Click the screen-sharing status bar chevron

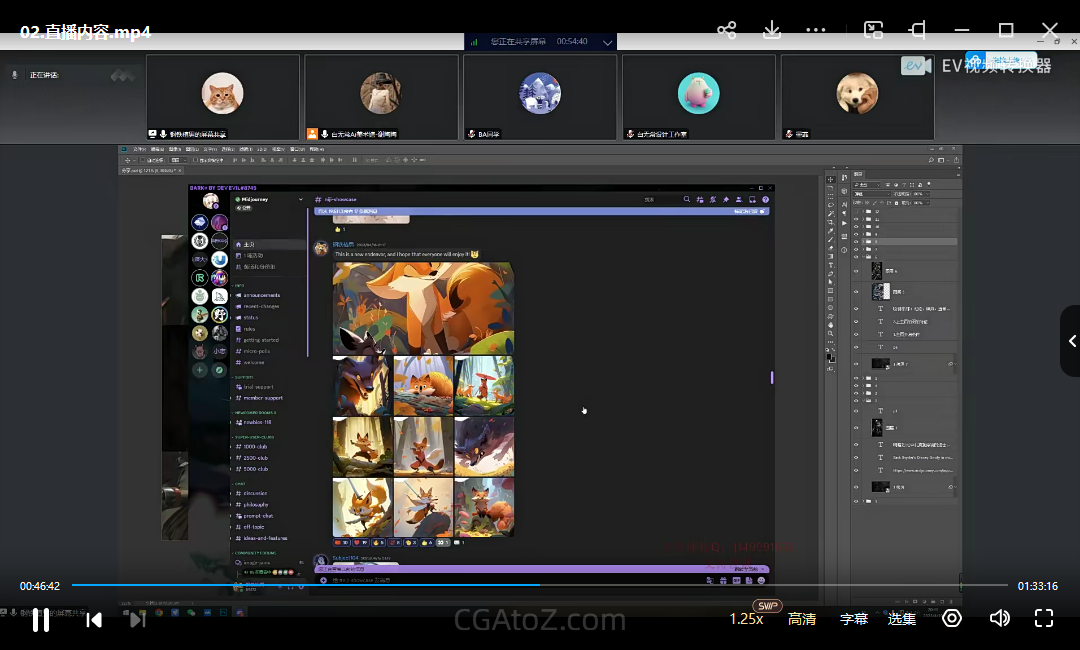(607, 42)
